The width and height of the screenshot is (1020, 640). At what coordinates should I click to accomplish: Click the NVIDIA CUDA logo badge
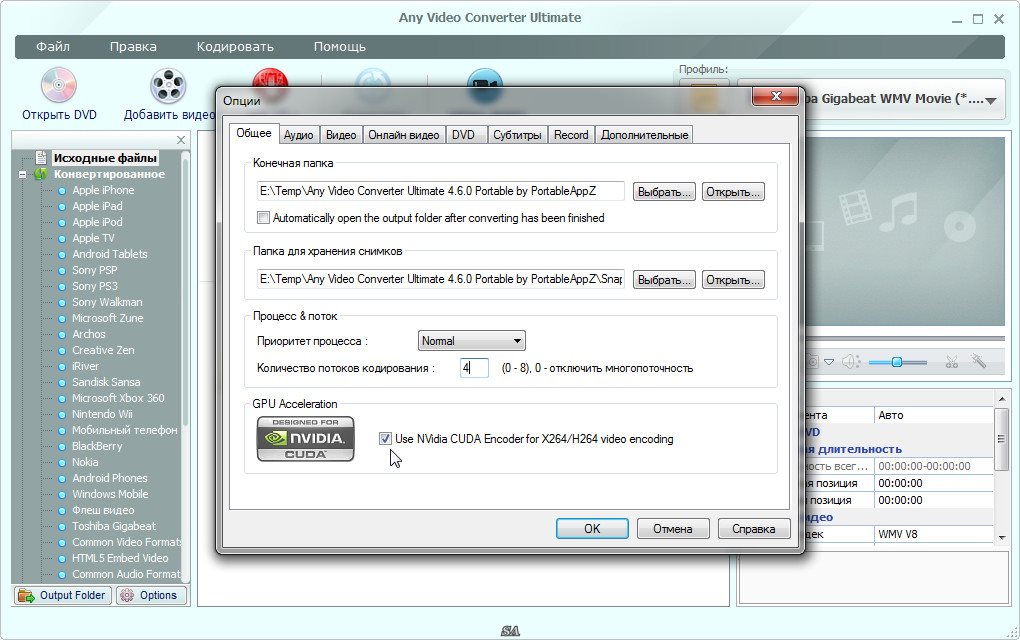click(306, 439)
